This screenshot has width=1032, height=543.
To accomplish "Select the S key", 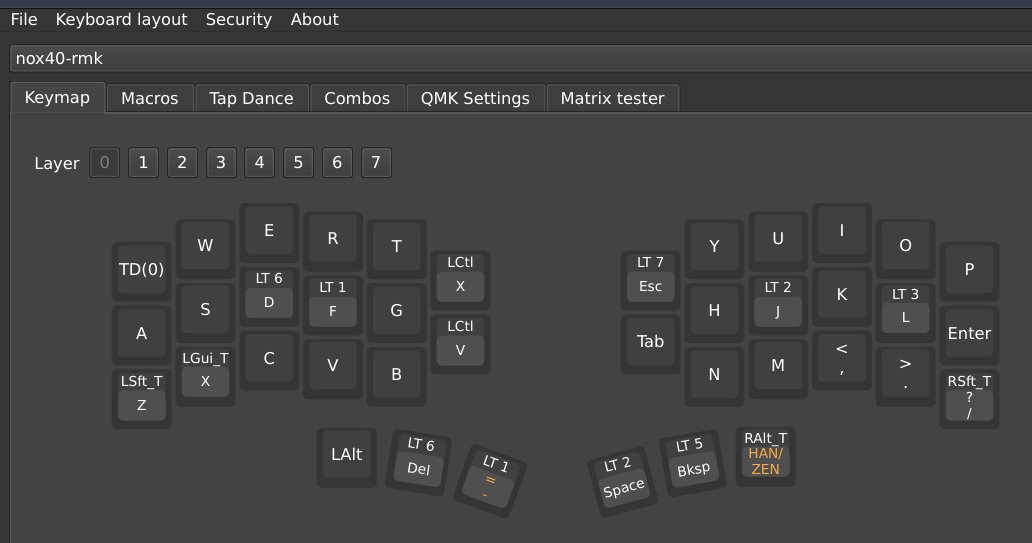I will click(205, 312).
